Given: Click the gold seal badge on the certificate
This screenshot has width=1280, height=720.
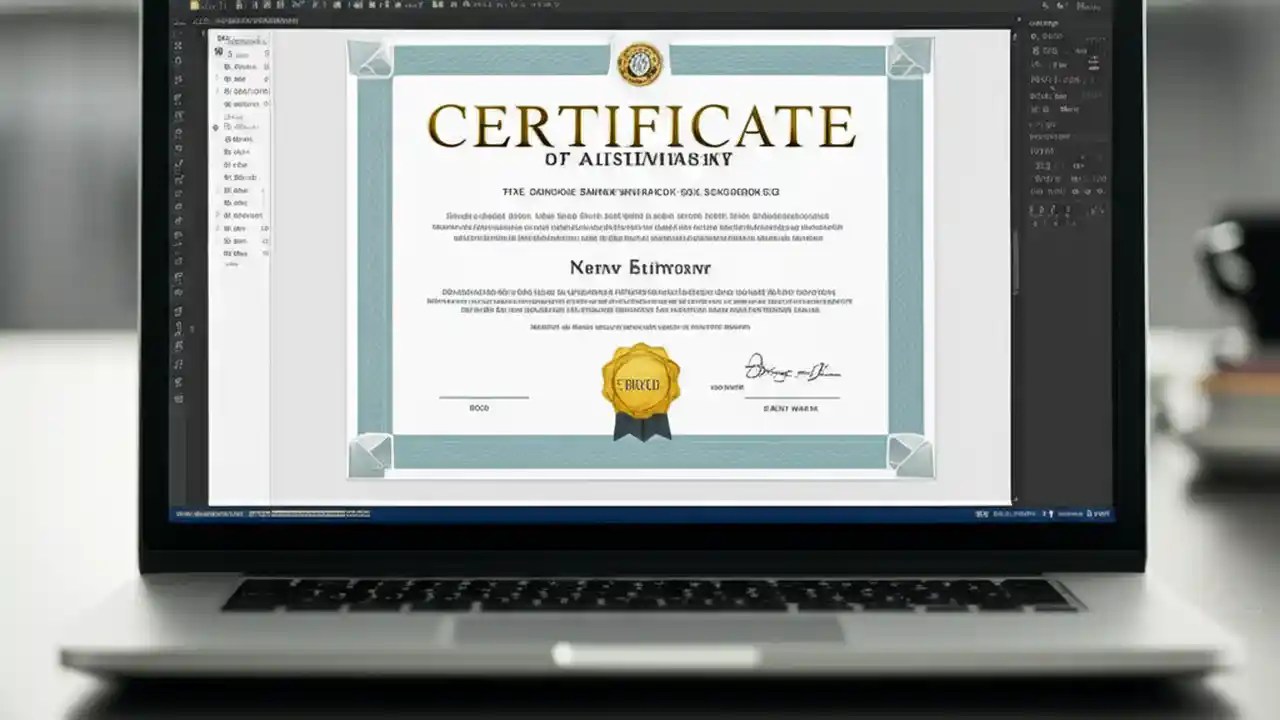Looking at the screenshot, I should coord(640,382).
